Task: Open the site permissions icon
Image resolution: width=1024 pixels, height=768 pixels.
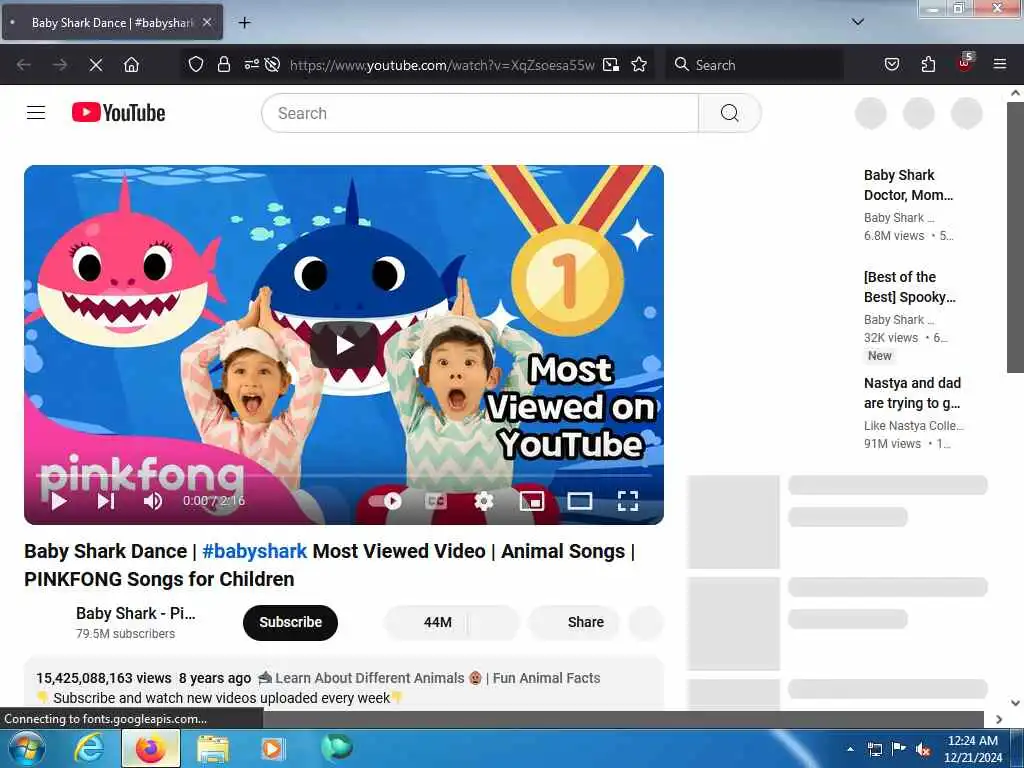Action: pyautogui.click(x=251, y=64)
